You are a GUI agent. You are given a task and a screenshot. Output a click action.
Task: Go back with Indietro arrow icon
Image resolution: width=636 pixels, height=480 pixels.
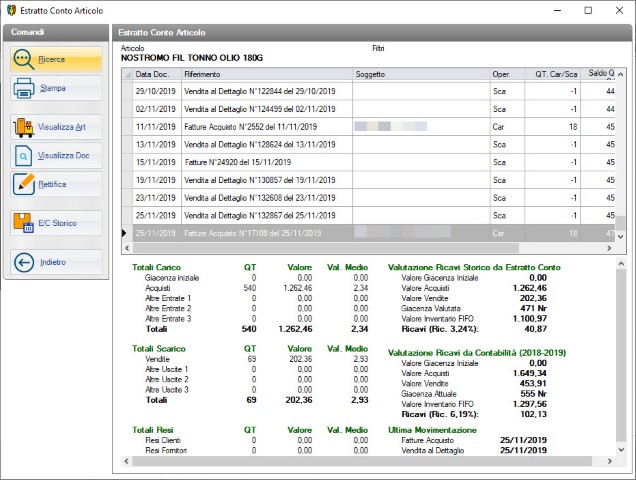[x=25, y=262]
